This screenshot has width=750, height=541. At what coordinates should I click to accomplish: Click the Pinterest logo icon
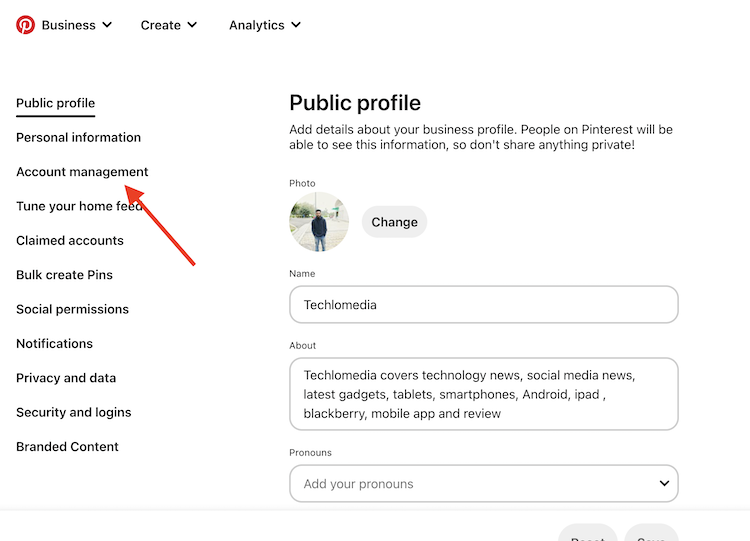point(25,25)
